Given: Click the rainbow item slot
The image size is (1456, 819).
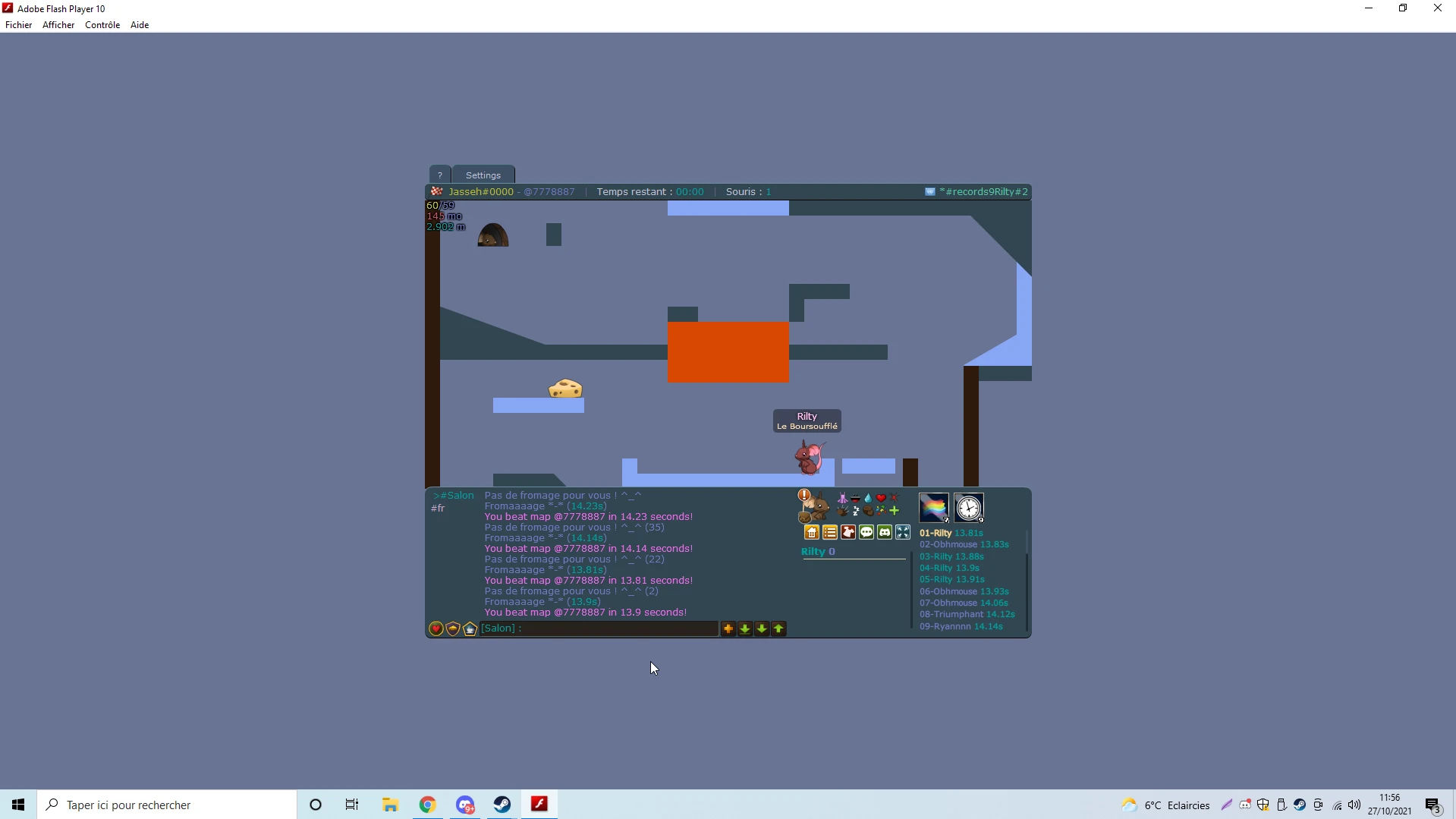Looking at the screenshot, I should tap(934, 508).
